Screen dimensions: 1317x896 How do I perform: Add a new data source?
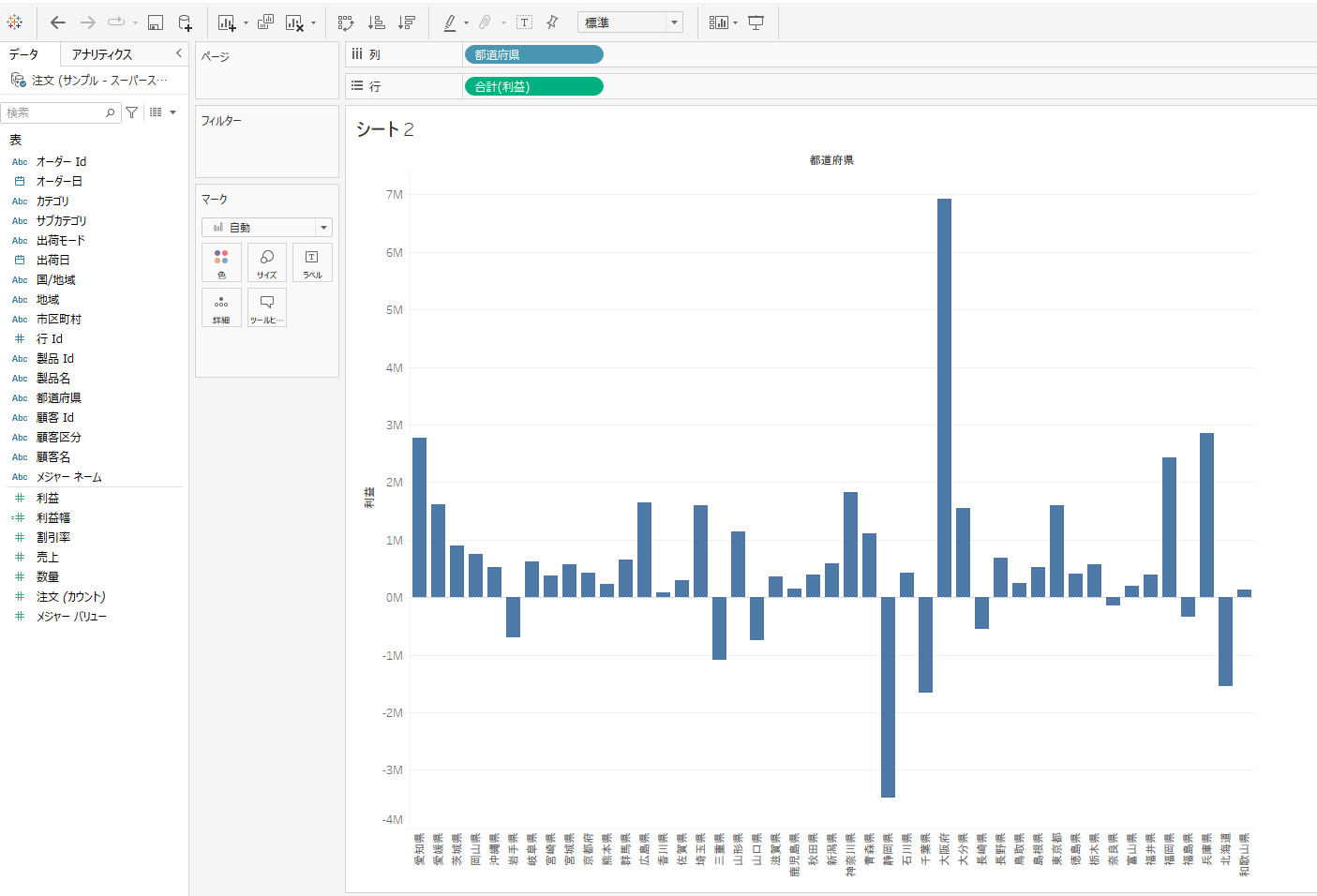coord(185,22)
